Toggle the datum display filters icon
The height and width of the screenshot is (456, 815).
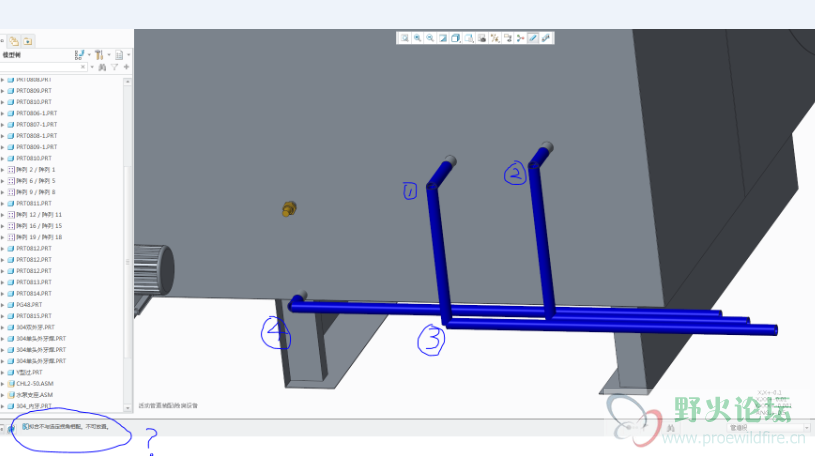pyautogui.click(x=495, y=38)
